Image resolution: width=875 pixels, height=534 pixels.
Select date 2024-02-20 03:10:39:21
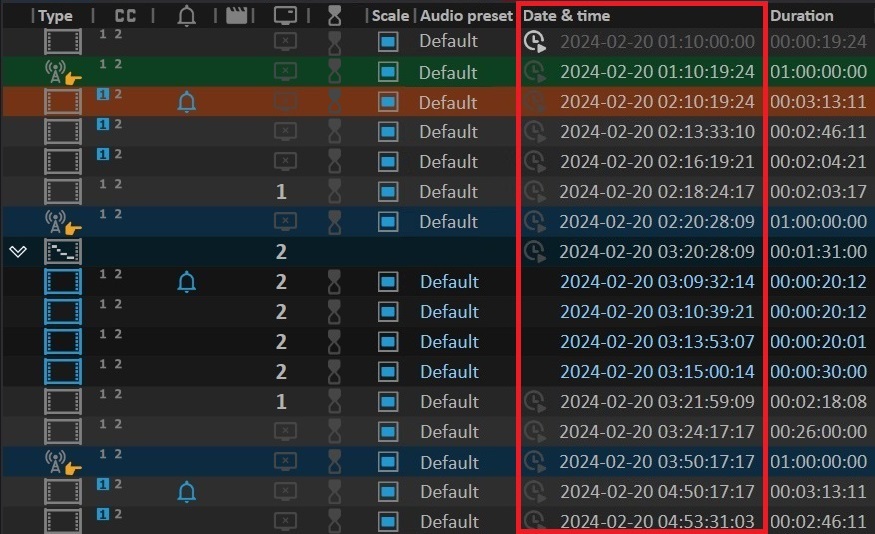657,311
